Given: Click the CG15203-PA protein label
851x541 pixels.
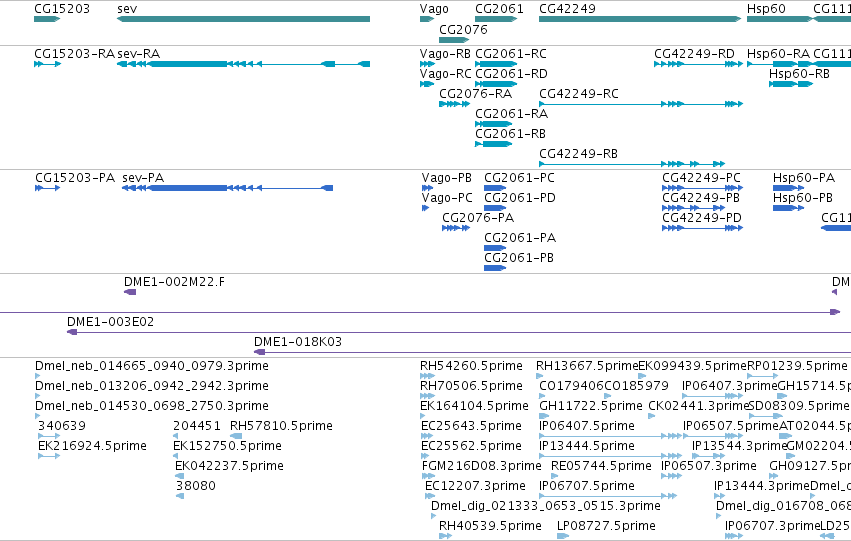Looking at the screenshot, I should point(75,178).
